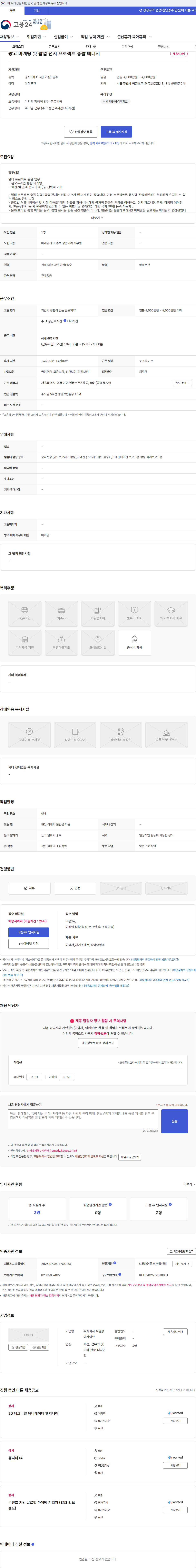This screenshot has height=1568, width=196.
Task: Click the 기숙사 benefit icon
Action: click(61, 614)
